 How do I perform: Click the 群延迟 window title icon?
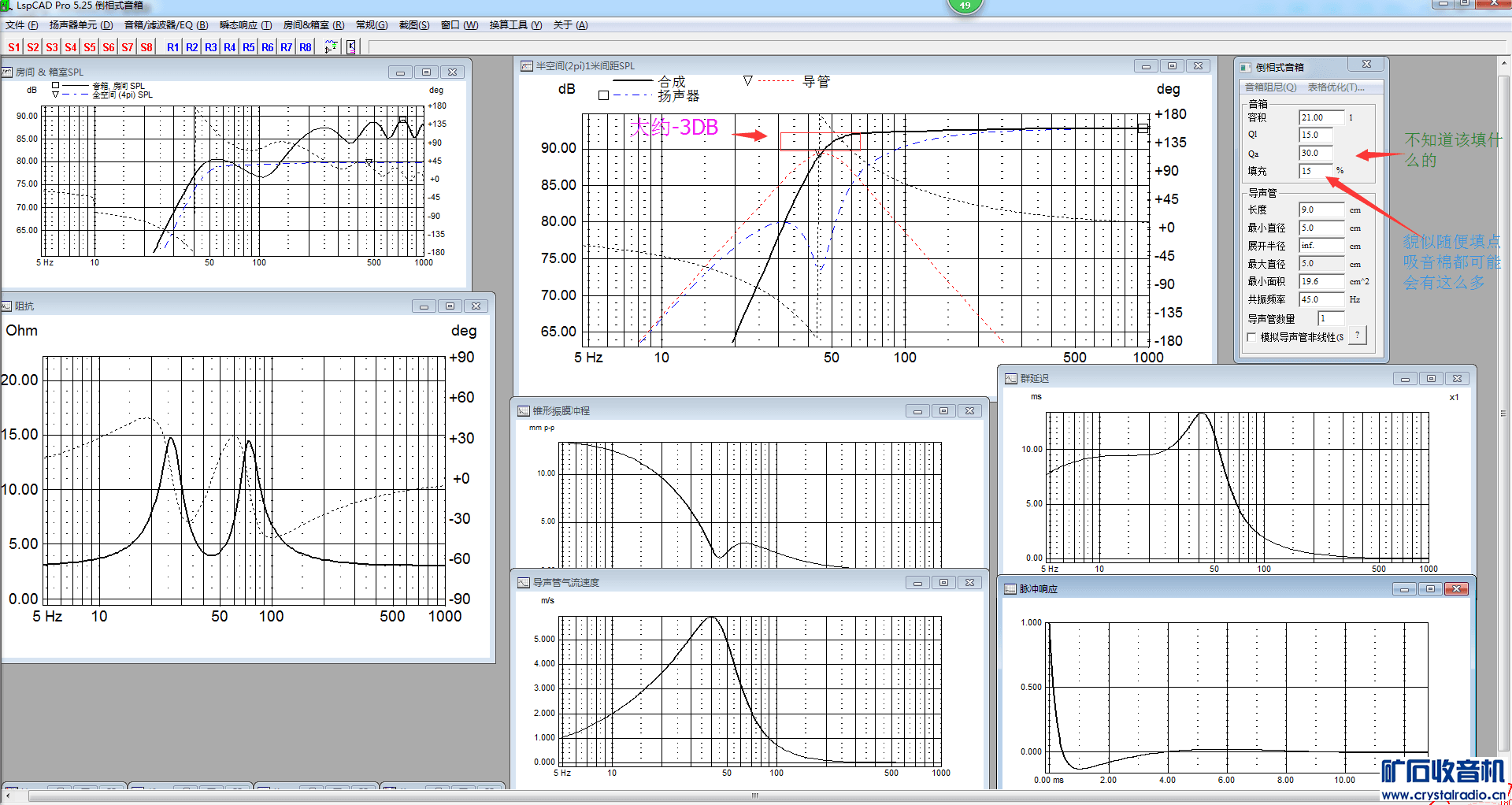point(1011,379)
